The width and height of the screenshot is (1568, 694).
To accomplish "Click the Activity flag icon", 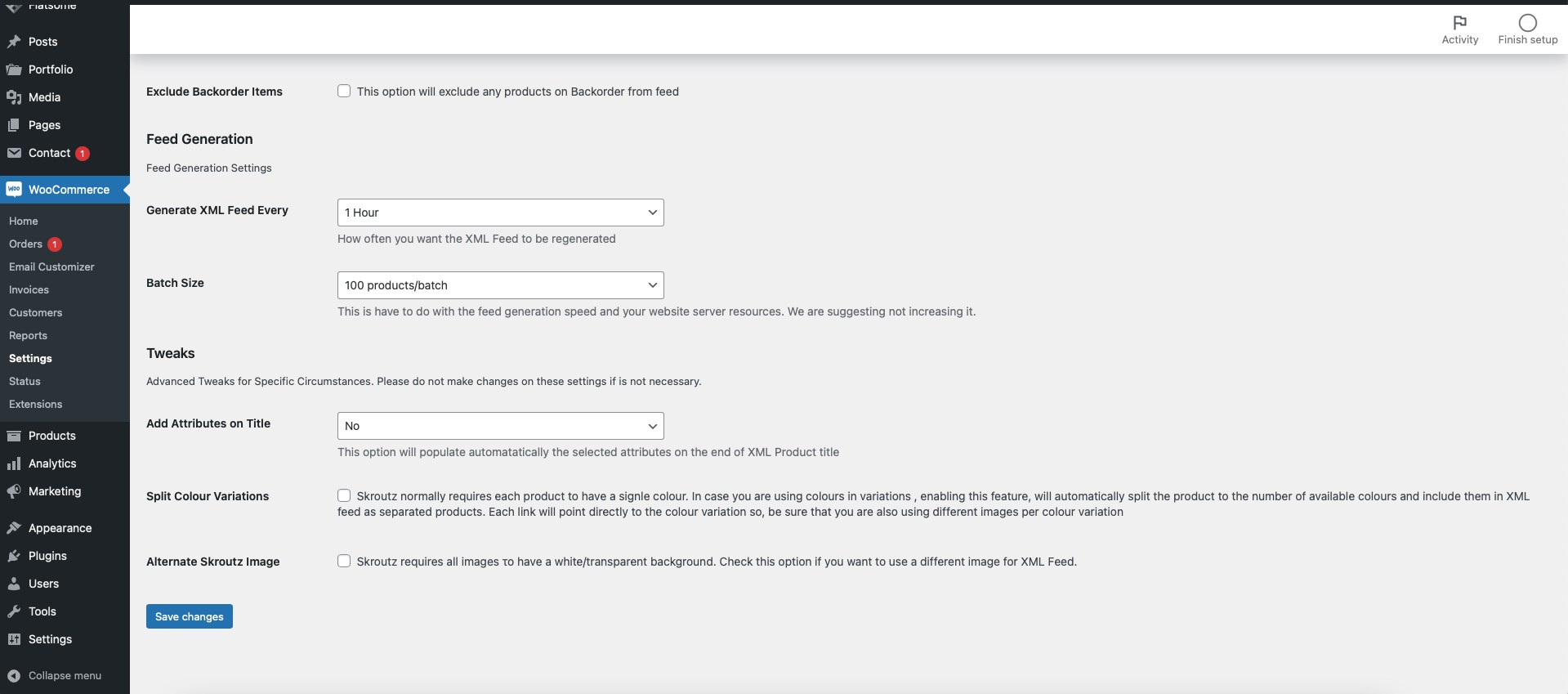I will [x=1459, y=23].
